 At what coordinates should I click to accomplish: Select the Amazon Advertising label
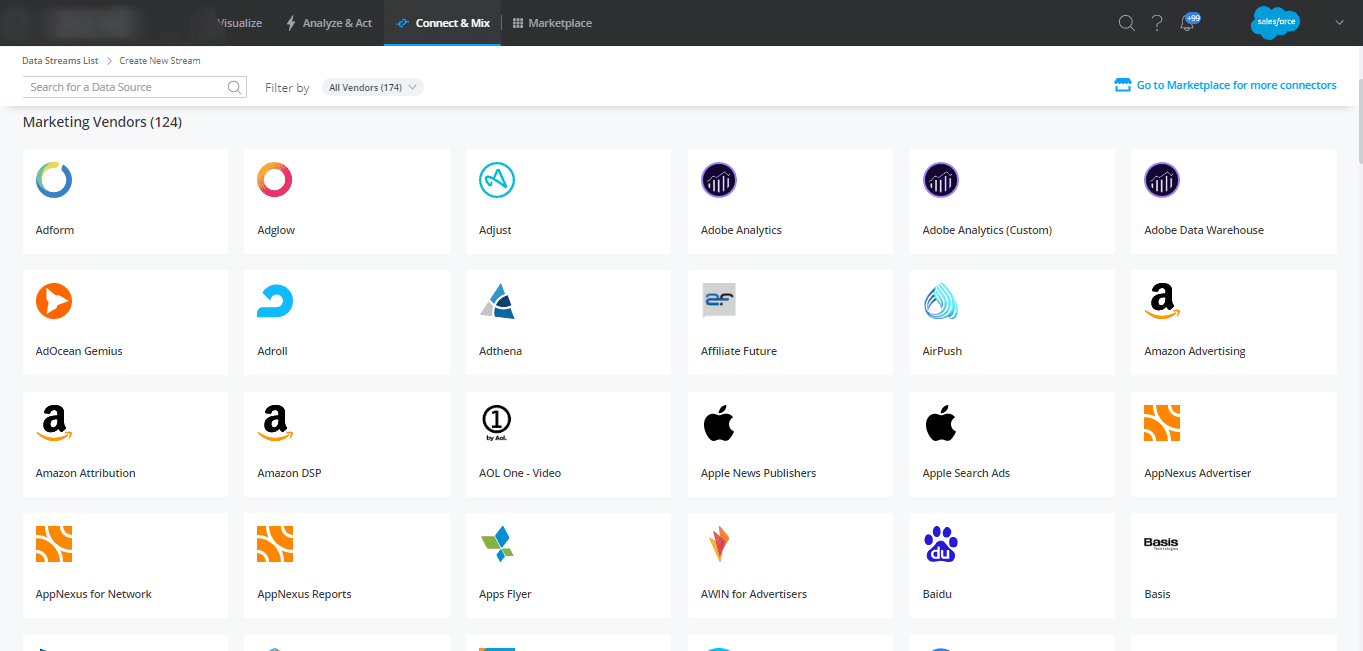click(x=1195, y=351)
